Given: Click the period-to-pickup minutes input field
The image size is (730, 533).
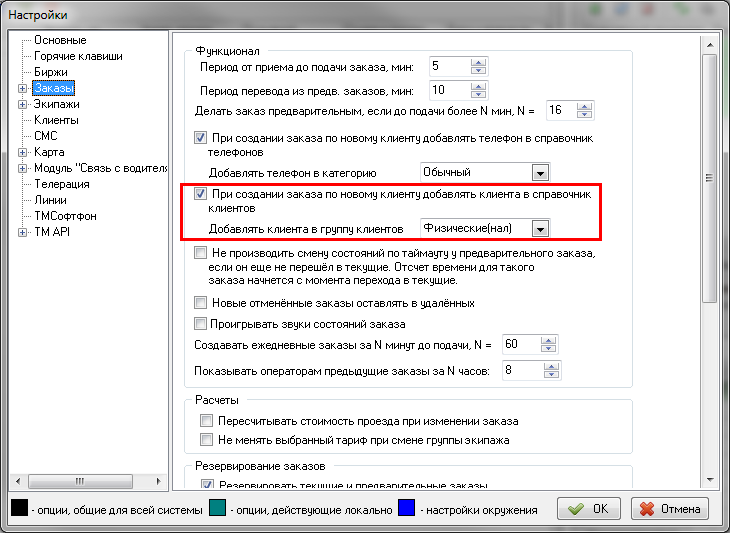Looking at the screenshot, I should 447,66.
